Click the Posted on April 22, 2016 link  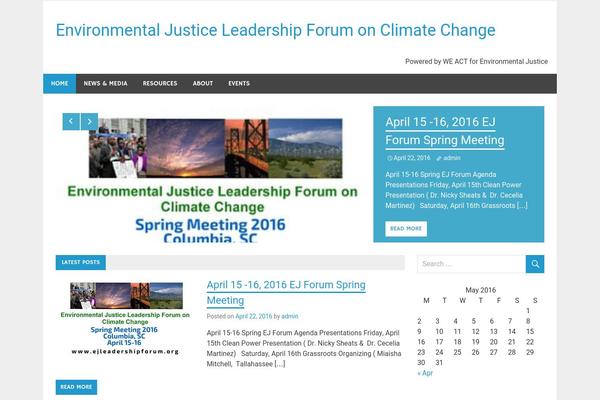pyautogui.click(x=253, y=316)
